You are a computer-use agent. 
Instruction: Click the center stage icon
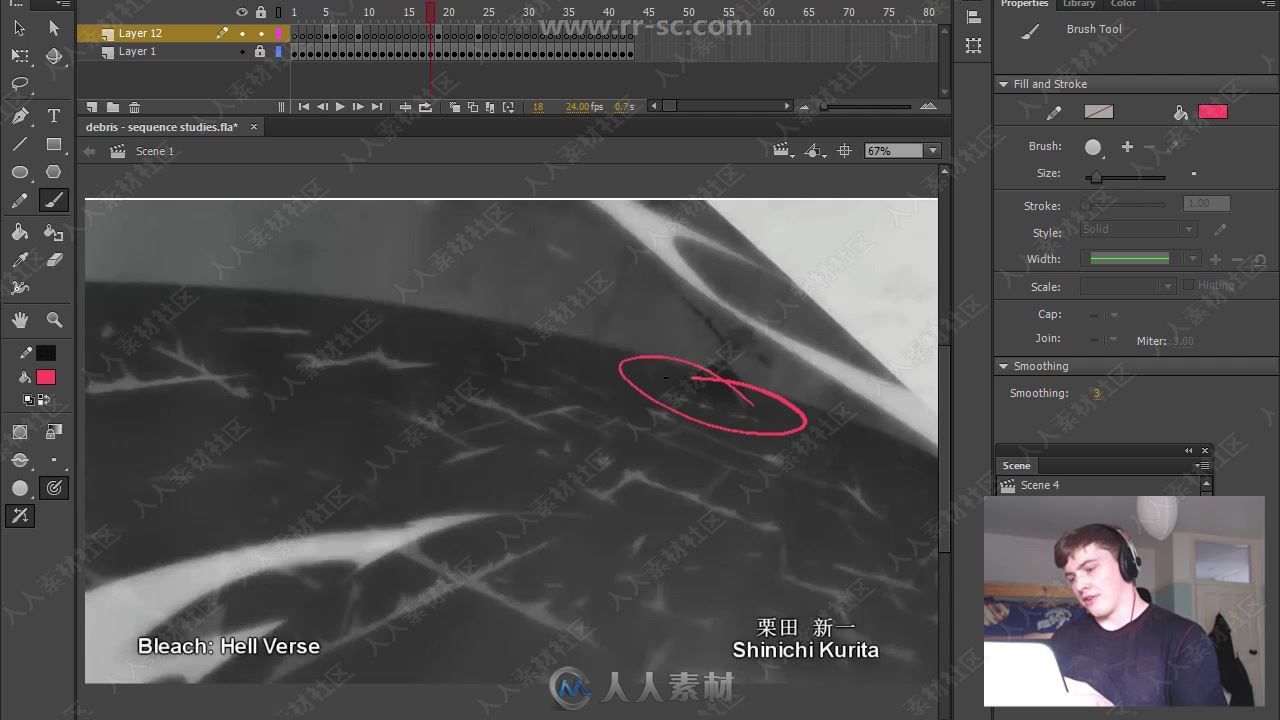pos(845,151)
